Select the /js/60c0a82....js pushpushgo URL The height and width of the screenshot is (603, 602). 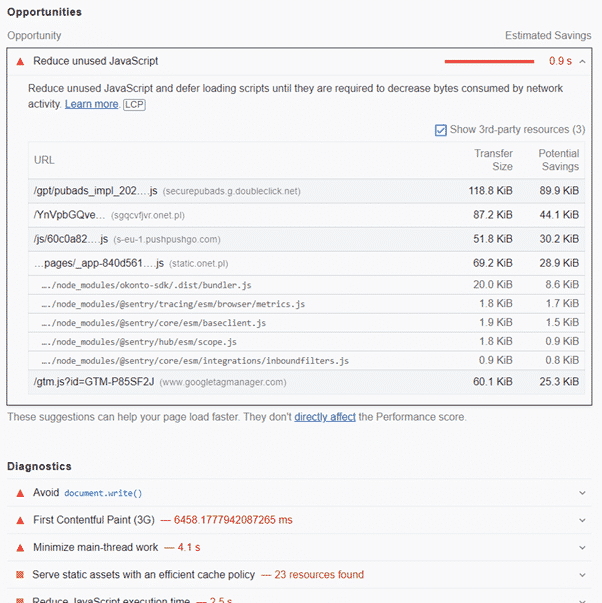click(x=127, y=239)
